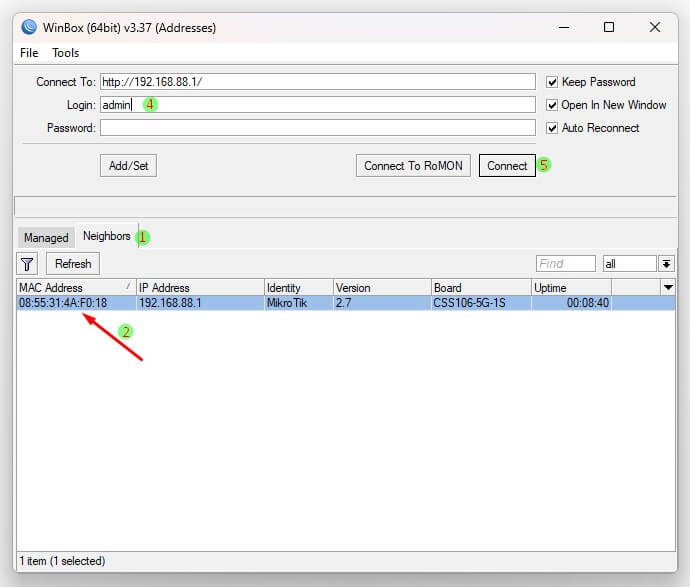Click the Add/Set button
690x587 pixels.
(x=128, y=166)
